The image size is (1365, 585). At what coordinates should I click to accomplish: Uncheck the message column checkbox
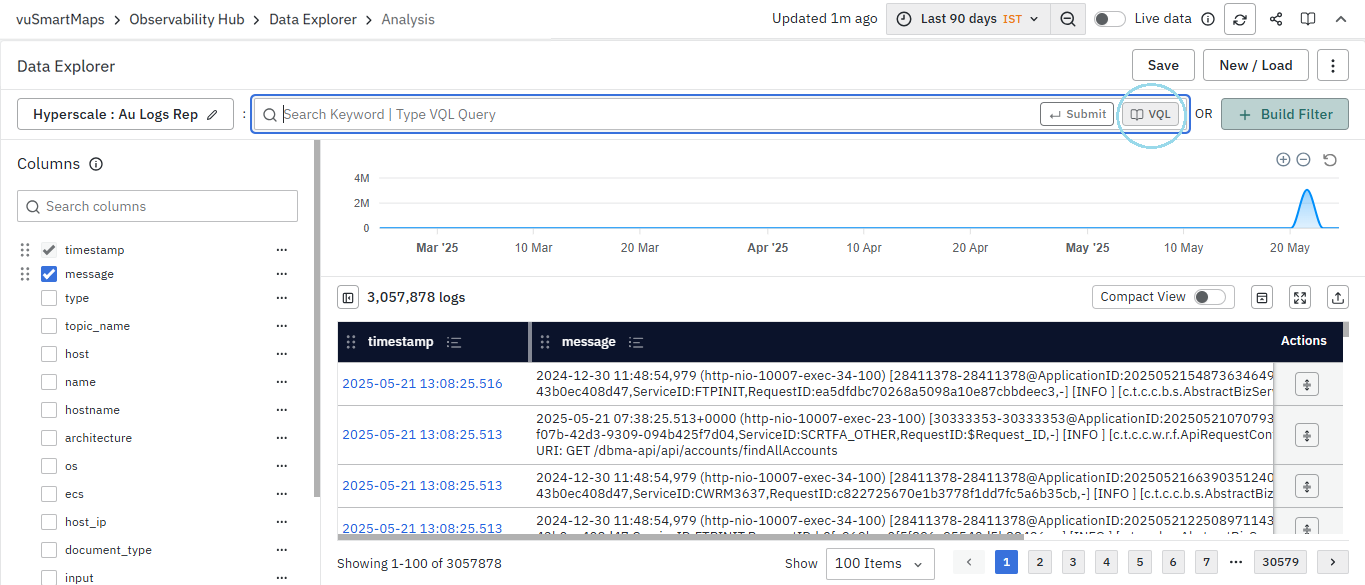[x=49, y=274]
